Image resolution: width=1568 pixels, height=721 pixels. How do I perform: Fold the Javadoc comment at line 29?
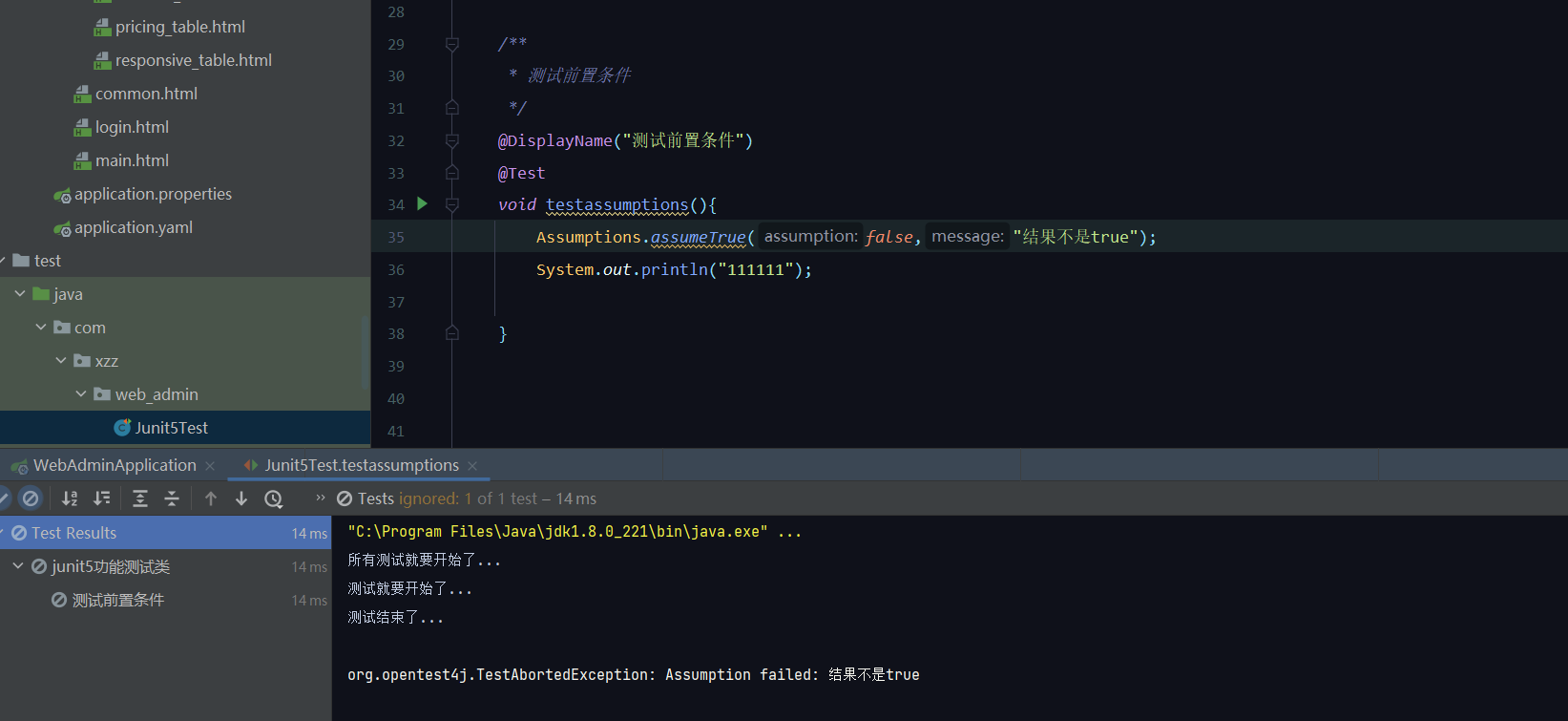[x=452, y=44]
